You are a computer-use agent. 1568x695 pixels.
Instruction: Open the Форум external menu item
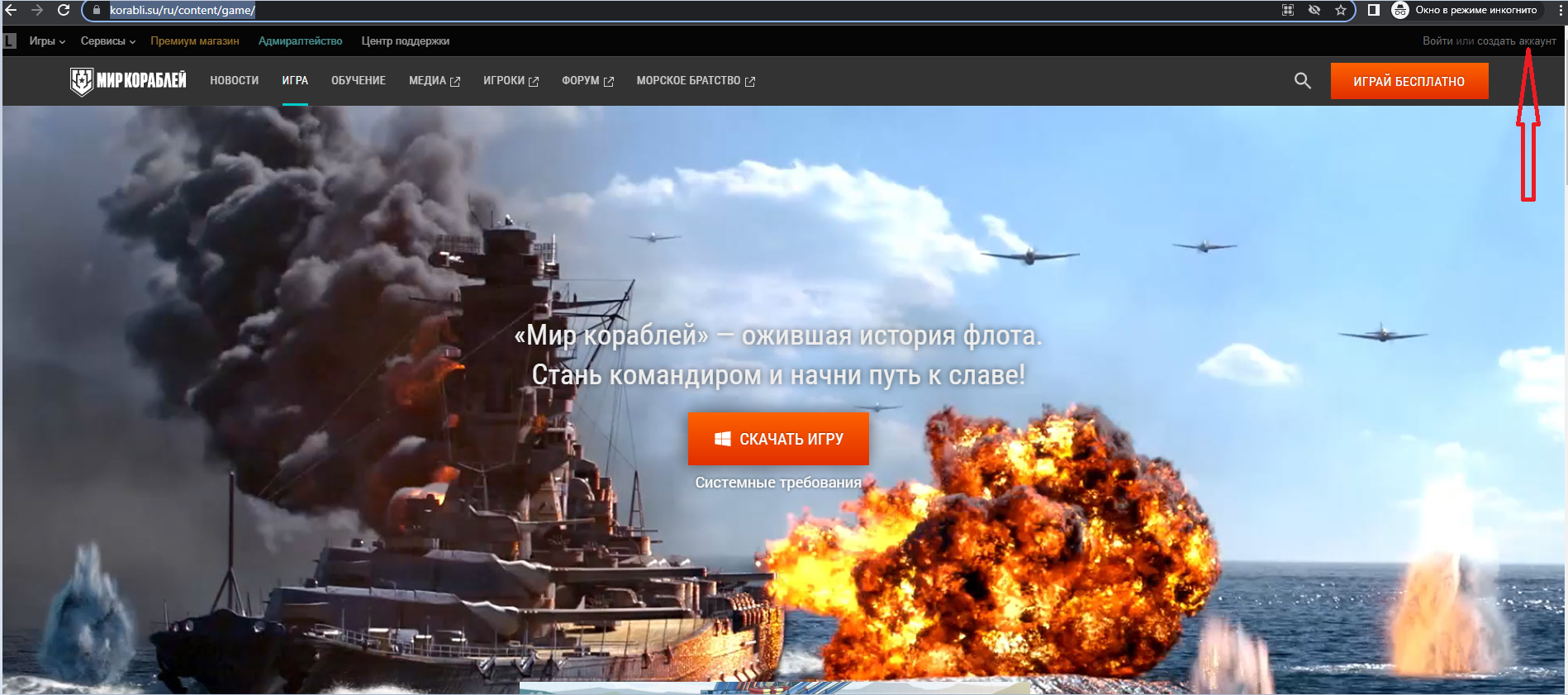(x=587, y=81)
